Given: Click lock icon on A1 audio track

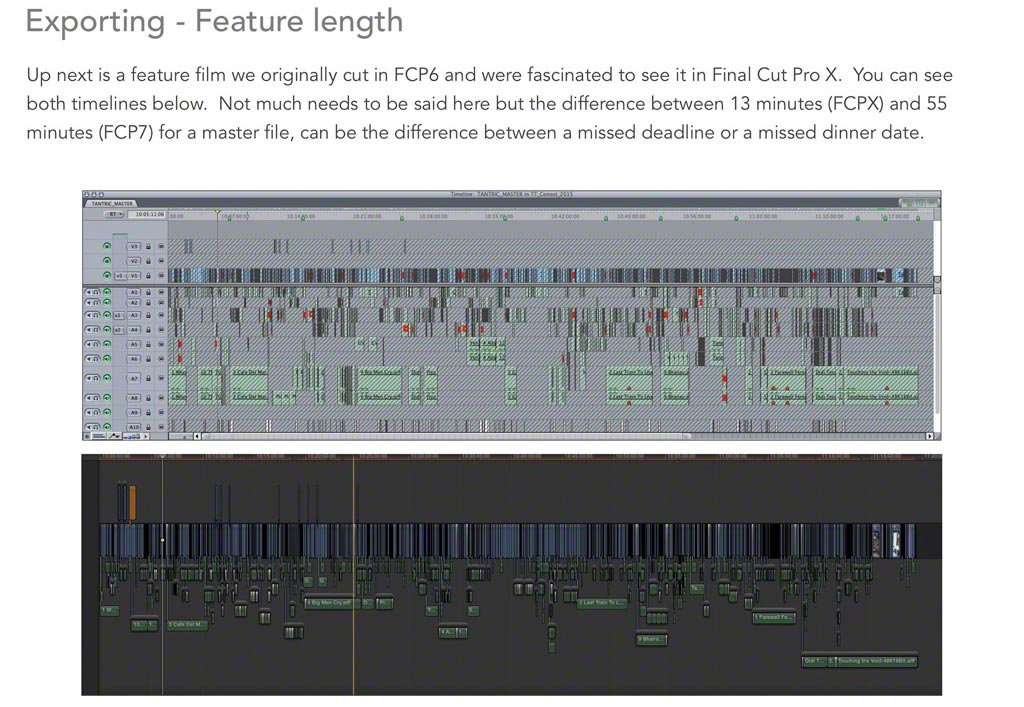Looking at the screenshot, I should click(x=148, y=292).
